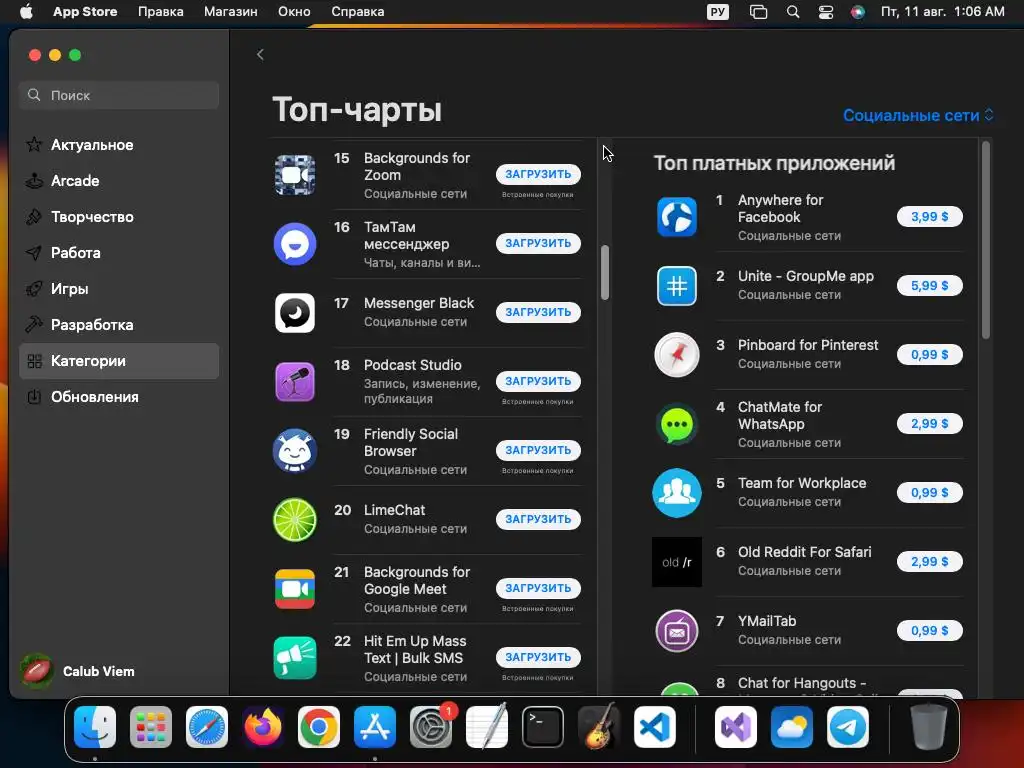Open Weather app from the Dock

coord(792,727)
